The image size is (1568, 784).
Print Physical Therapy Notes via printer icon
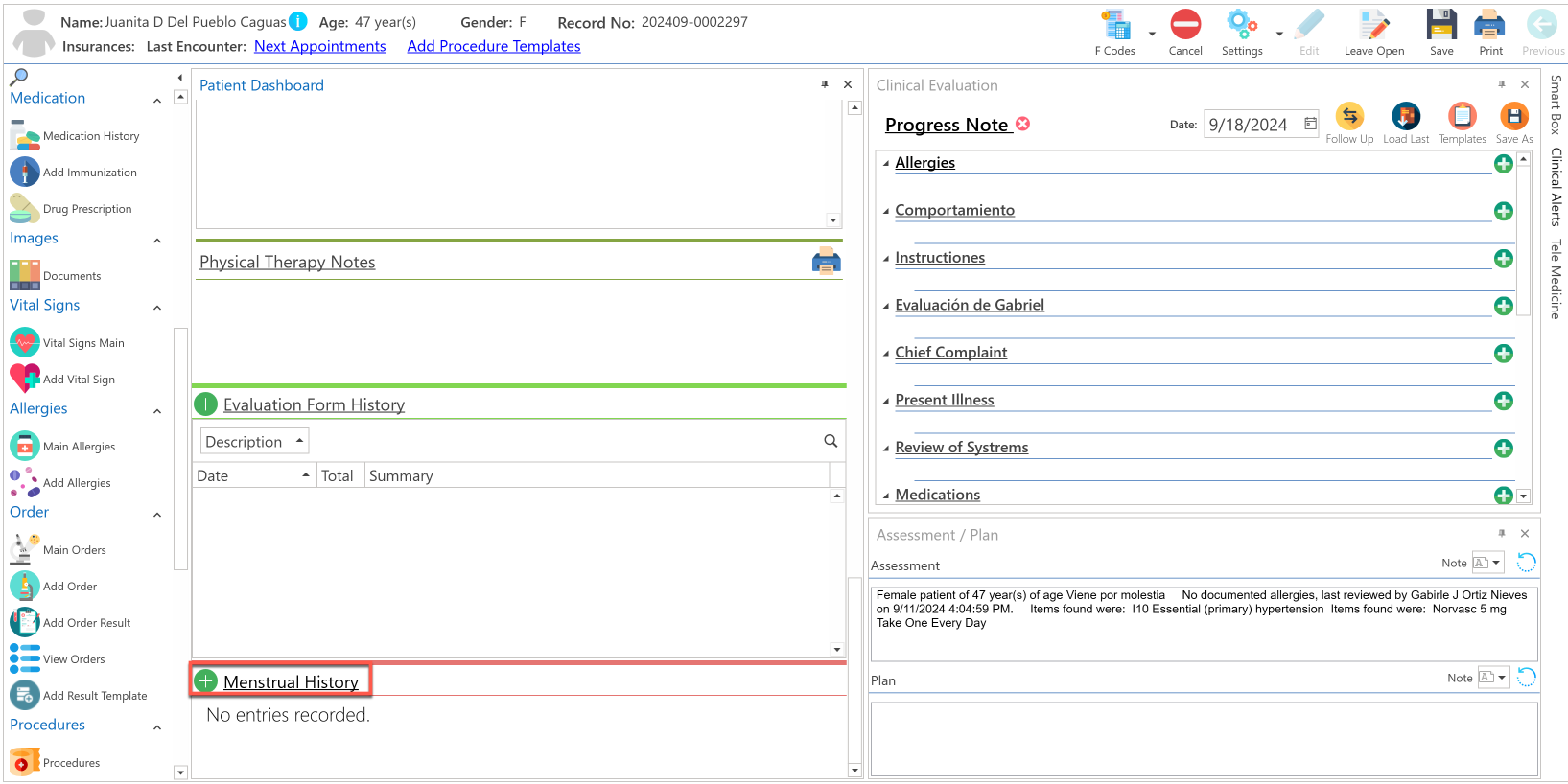pos(826,261)
